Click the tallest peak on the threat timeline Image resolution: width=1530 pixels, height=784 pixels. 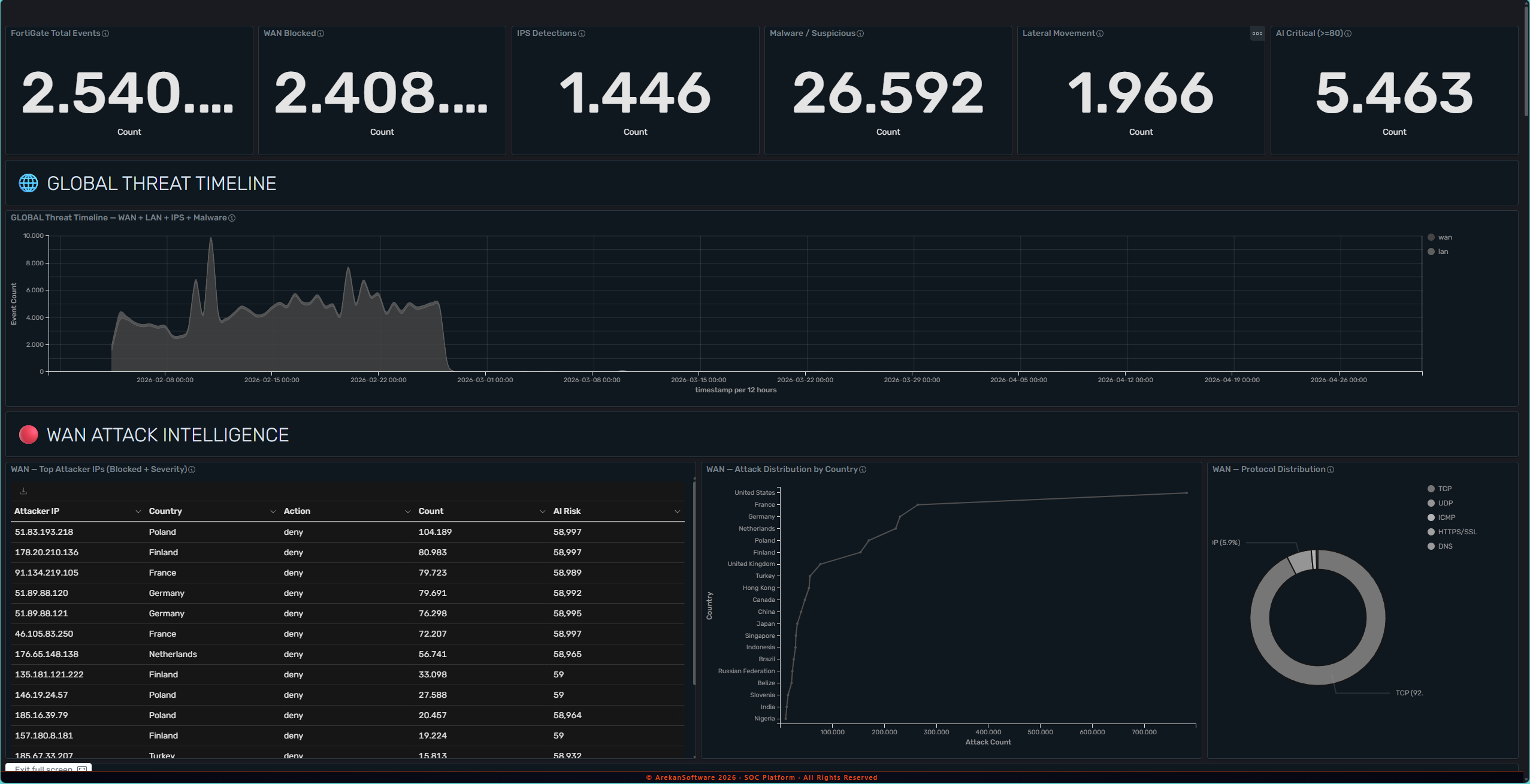coord(210,239)
